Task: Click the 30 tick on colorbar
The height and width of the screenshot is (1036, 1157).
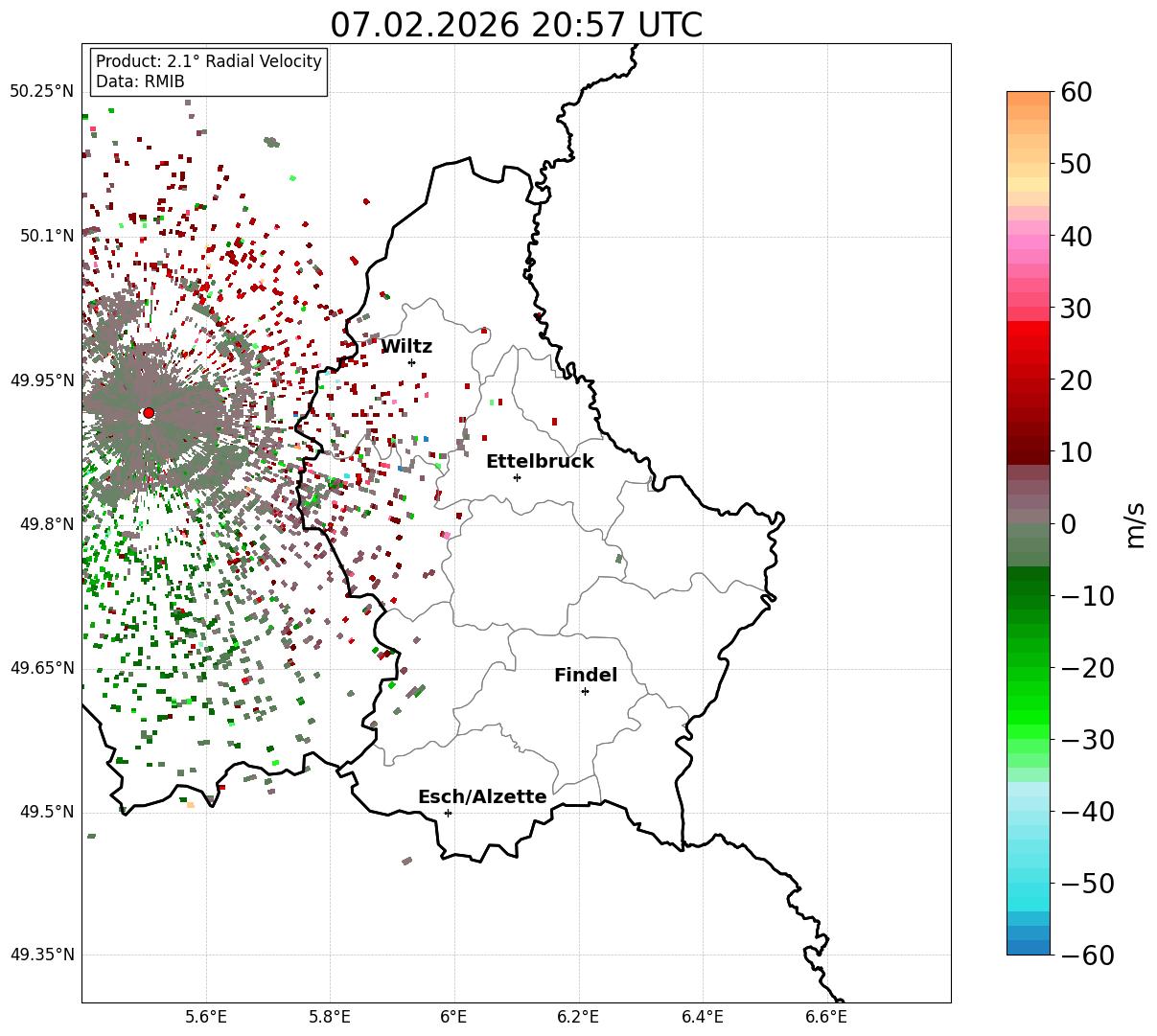Action: pos(1076,309)
